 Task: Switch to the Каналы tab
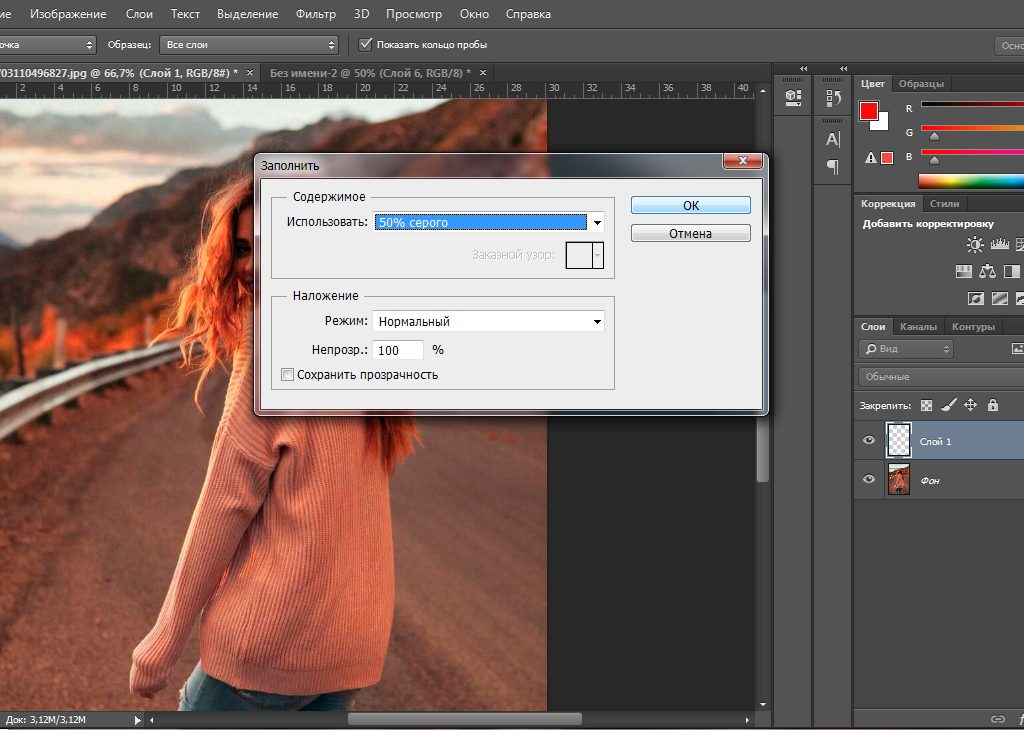tap(918, 327)
